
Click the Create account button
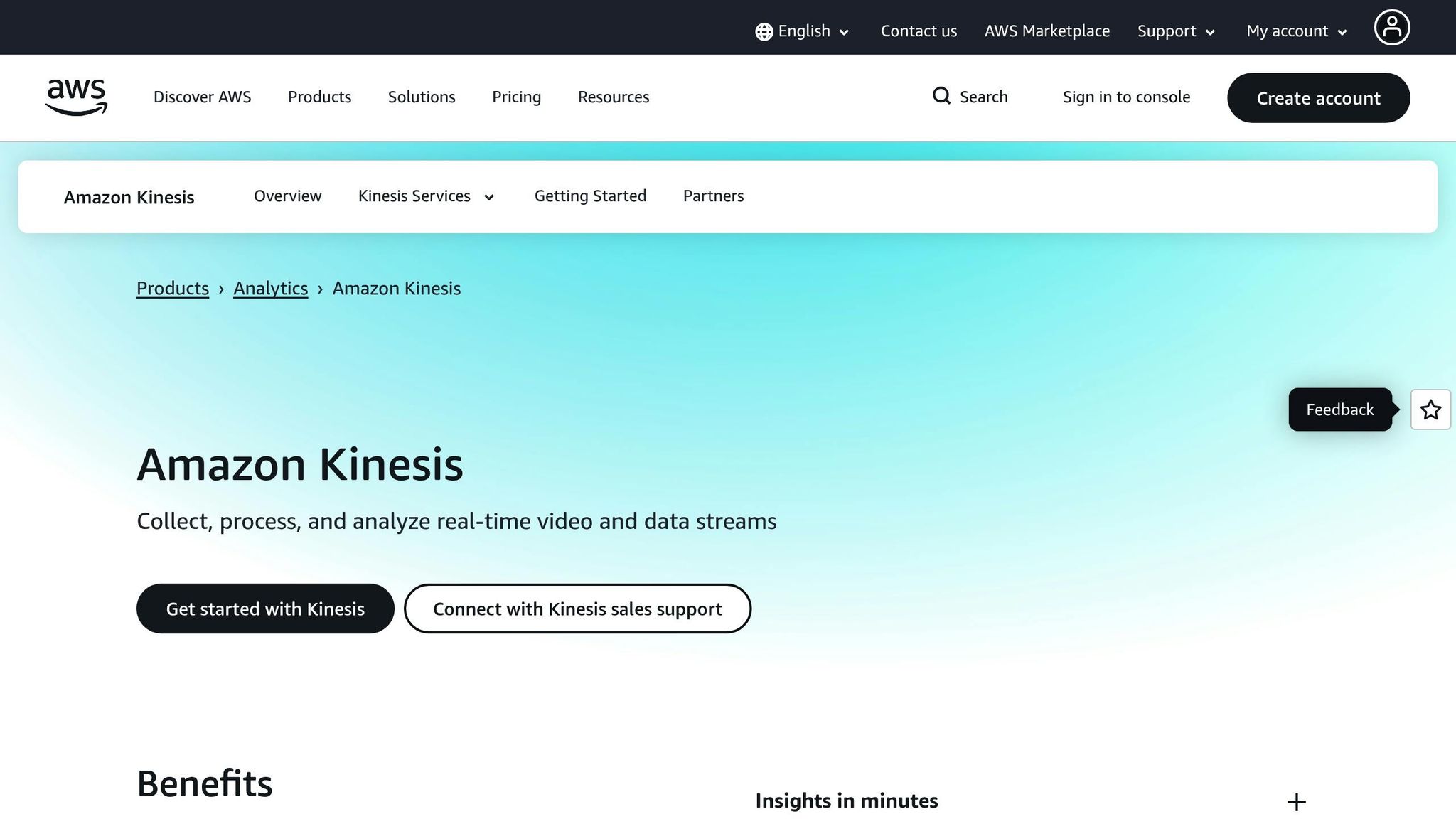pos(1318,97)
